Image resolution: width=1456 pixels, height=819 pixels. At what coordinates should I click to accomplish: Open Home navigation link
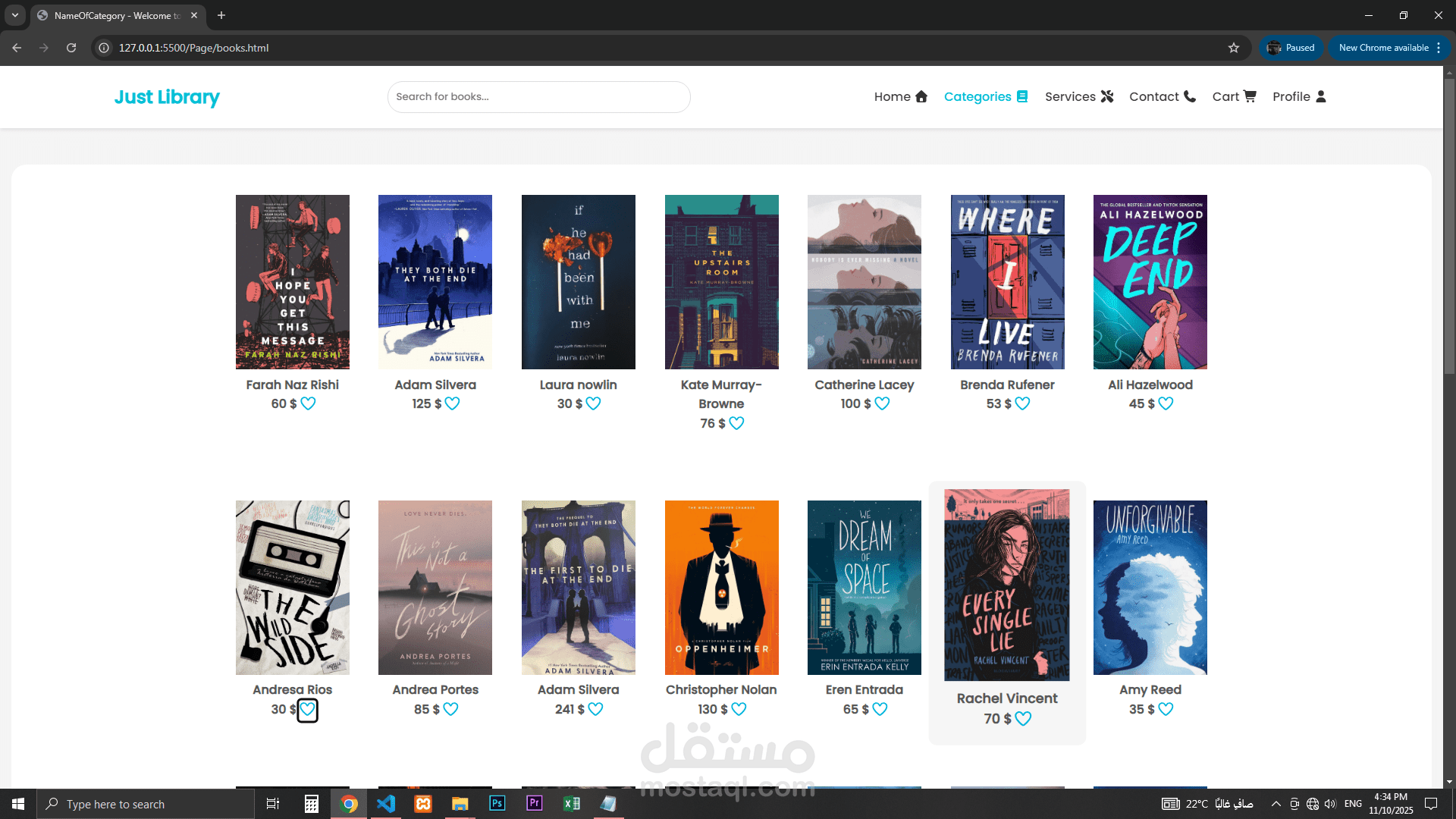[x=901, y=96]
